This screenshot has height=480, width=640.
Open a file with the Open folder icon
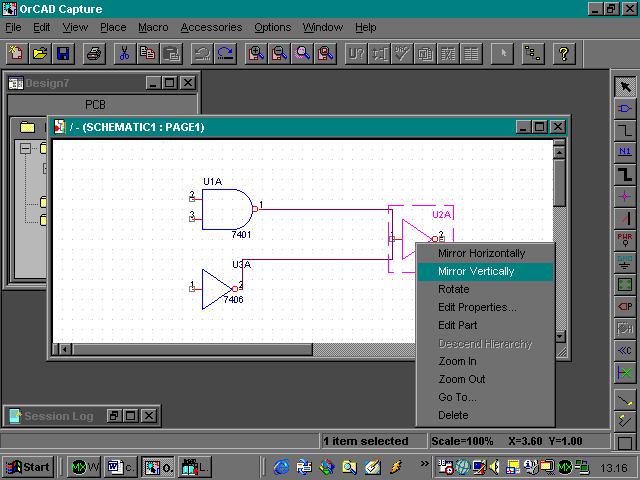(40, 53)
